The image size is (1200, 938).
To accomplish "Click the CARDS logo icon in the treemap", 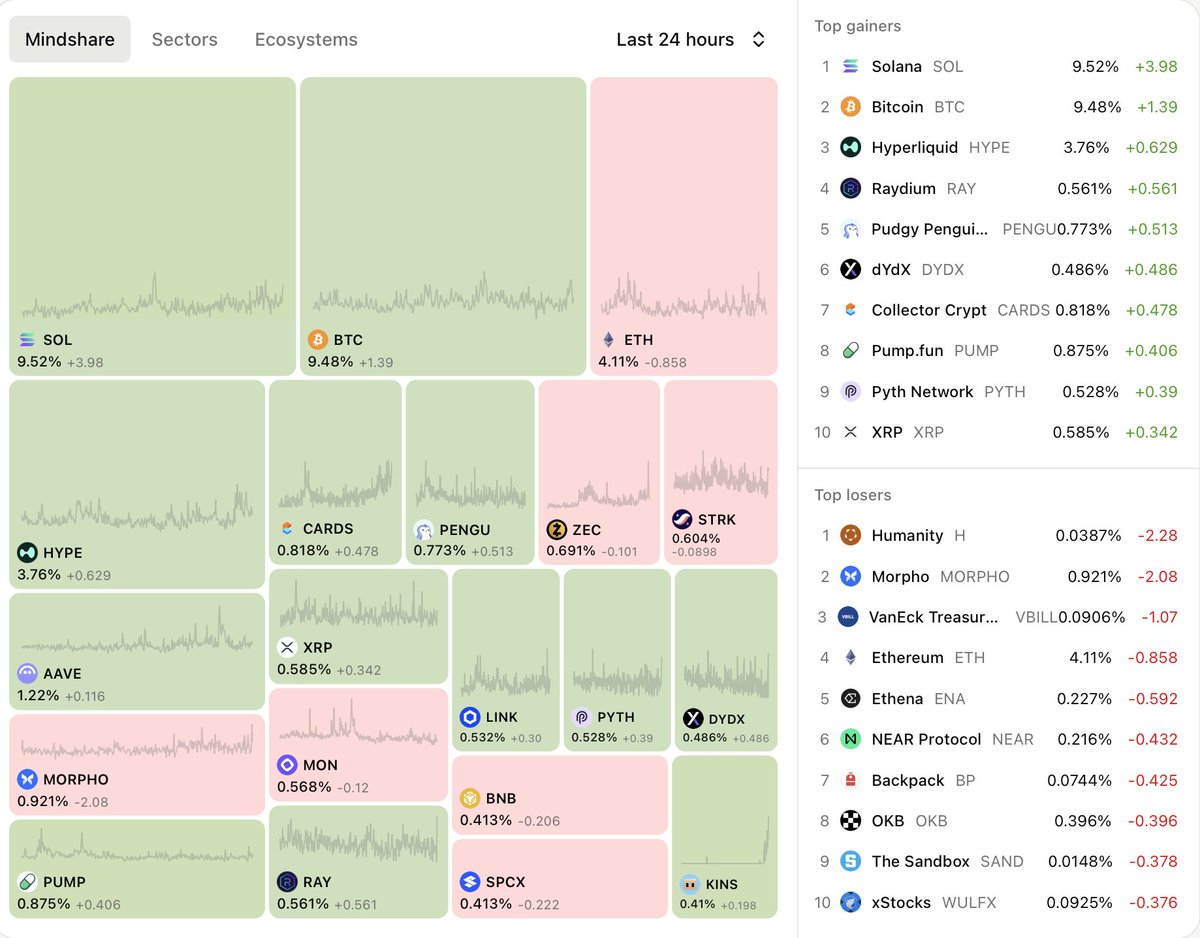I will coord(287,528).
